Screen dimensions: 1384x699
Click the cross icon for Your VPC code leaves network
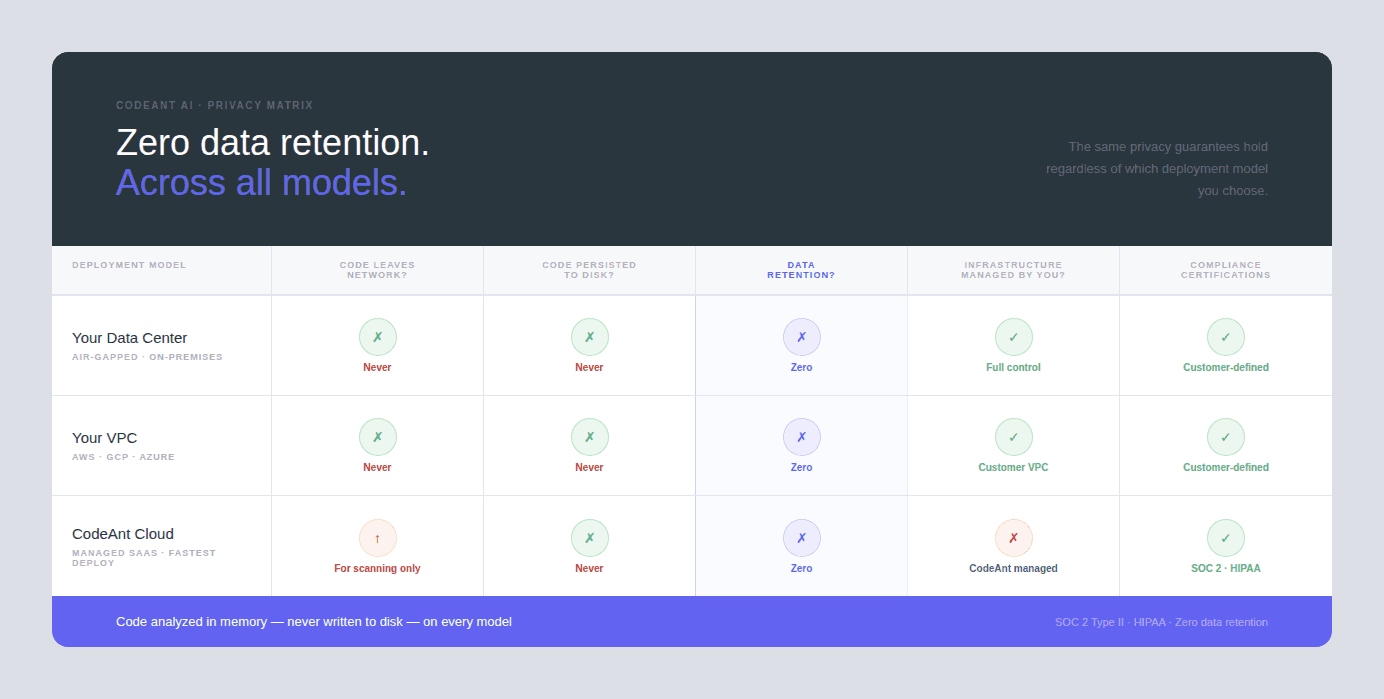377,437
